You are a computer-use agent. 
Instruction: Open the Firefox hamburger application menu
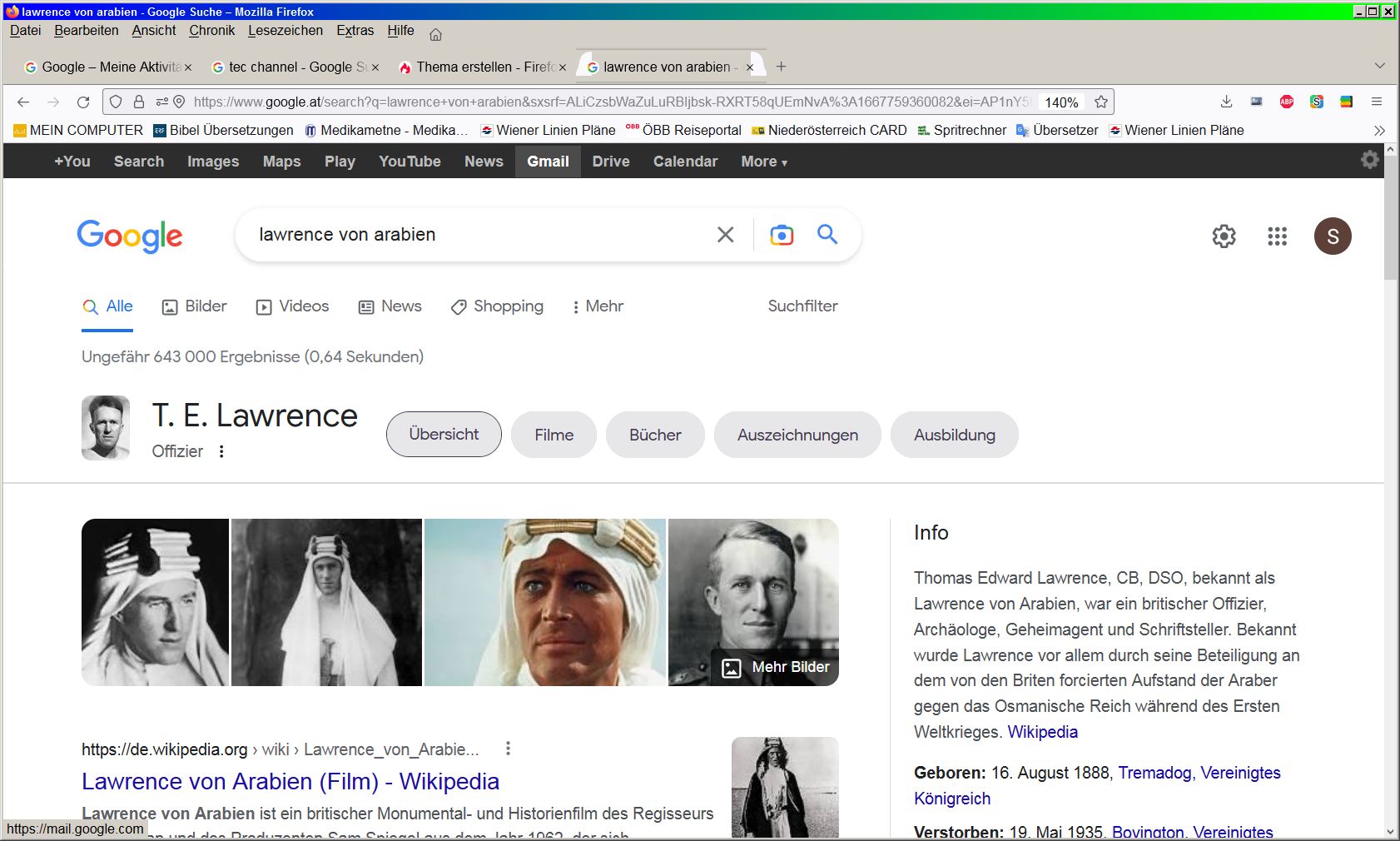coord(1377,102)
